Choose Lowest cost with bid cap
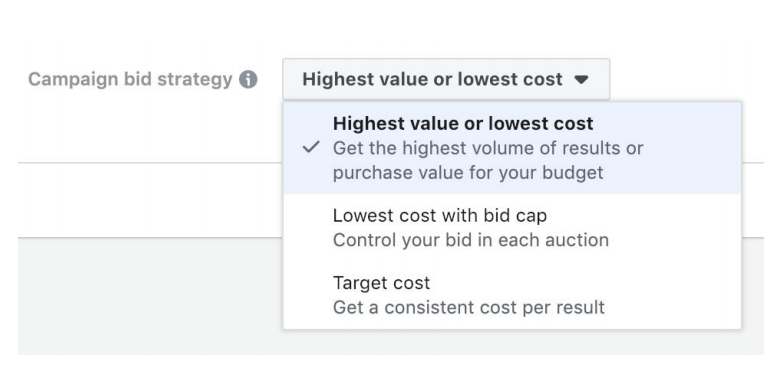 (512, 227)
